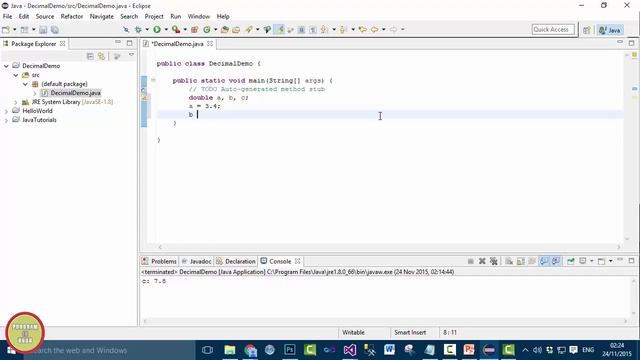Click the New Java Package icon
Viewport: 640px width, 360px height.
194,29
